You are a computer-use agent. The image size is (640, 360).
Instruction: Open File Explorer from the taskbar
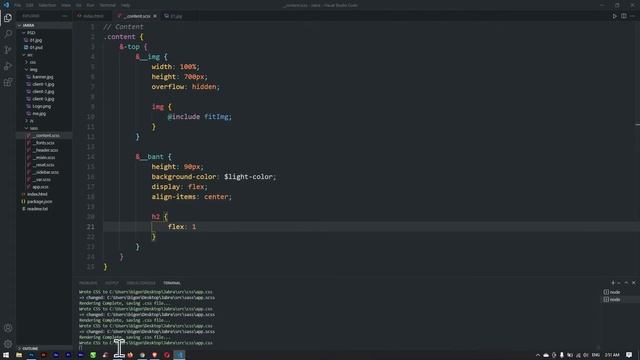19,355
